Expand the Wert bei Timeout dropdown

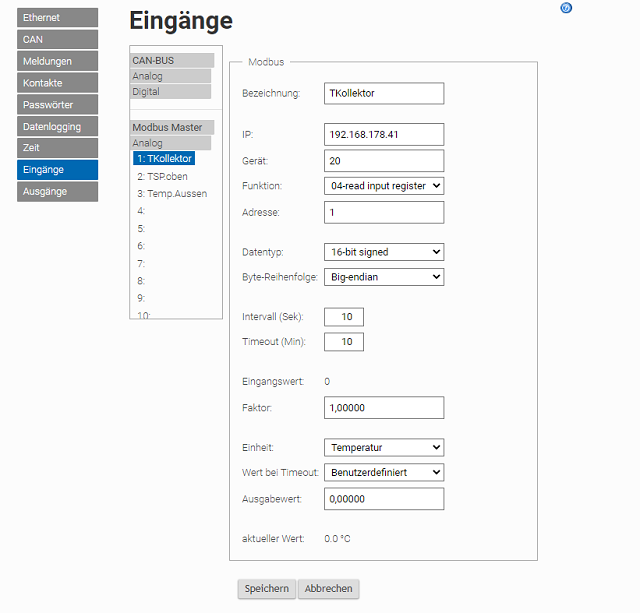(x=384, y=472)
